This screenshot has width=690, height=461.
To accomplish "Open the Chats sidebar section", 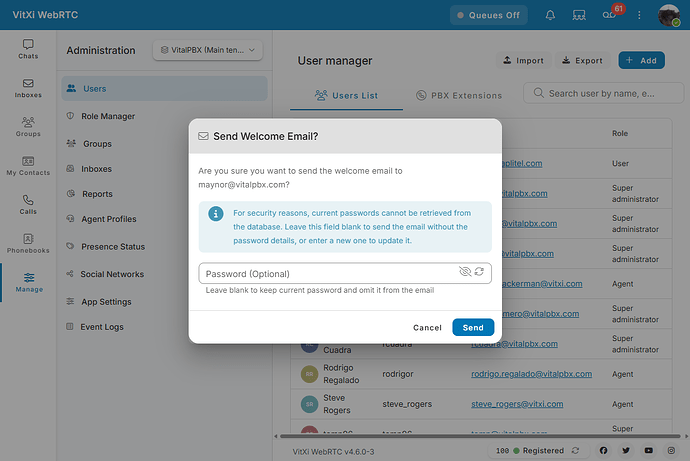I will [28, 49].
